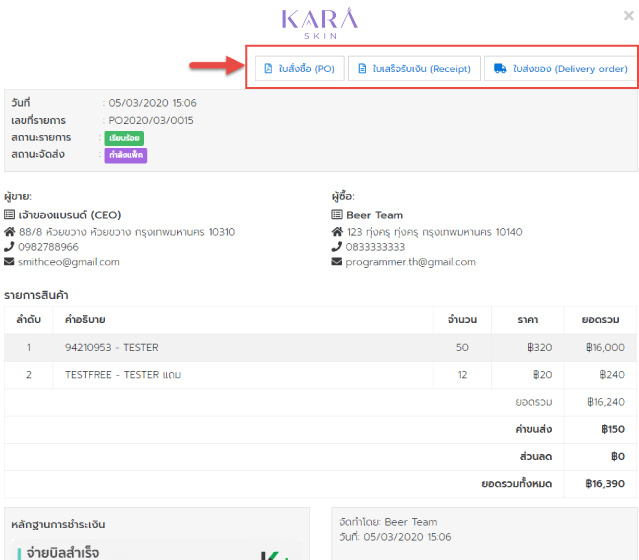
Task: Open the ใบเสร็จรับเงิน (Receipt) document
Action: 414,68
